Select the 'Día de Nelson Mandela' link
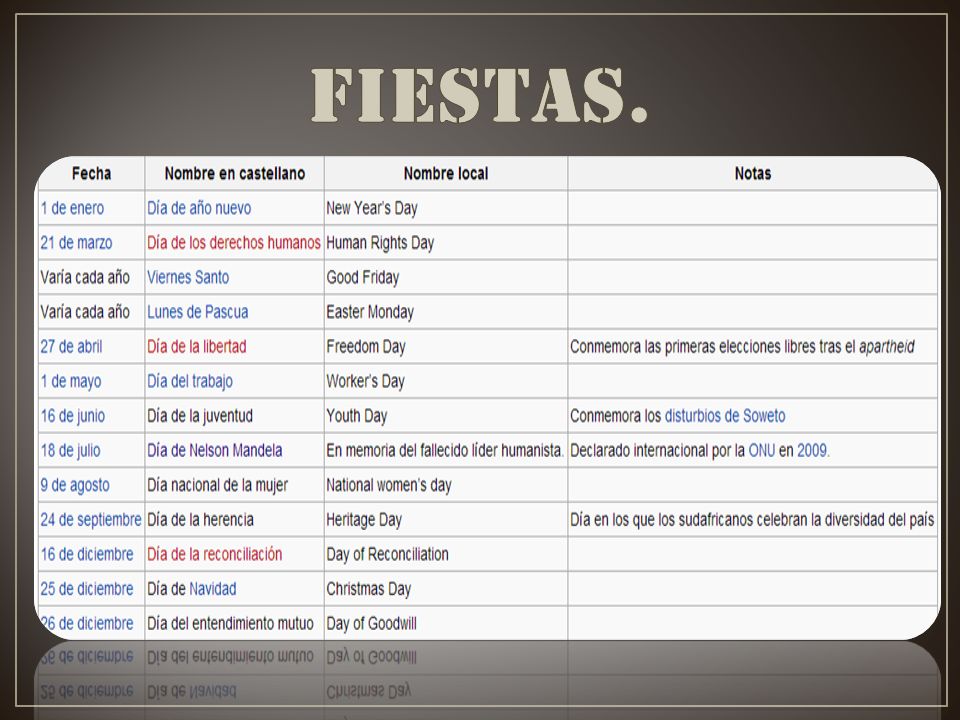Screen dimensions: 960x720 [214, 451]
